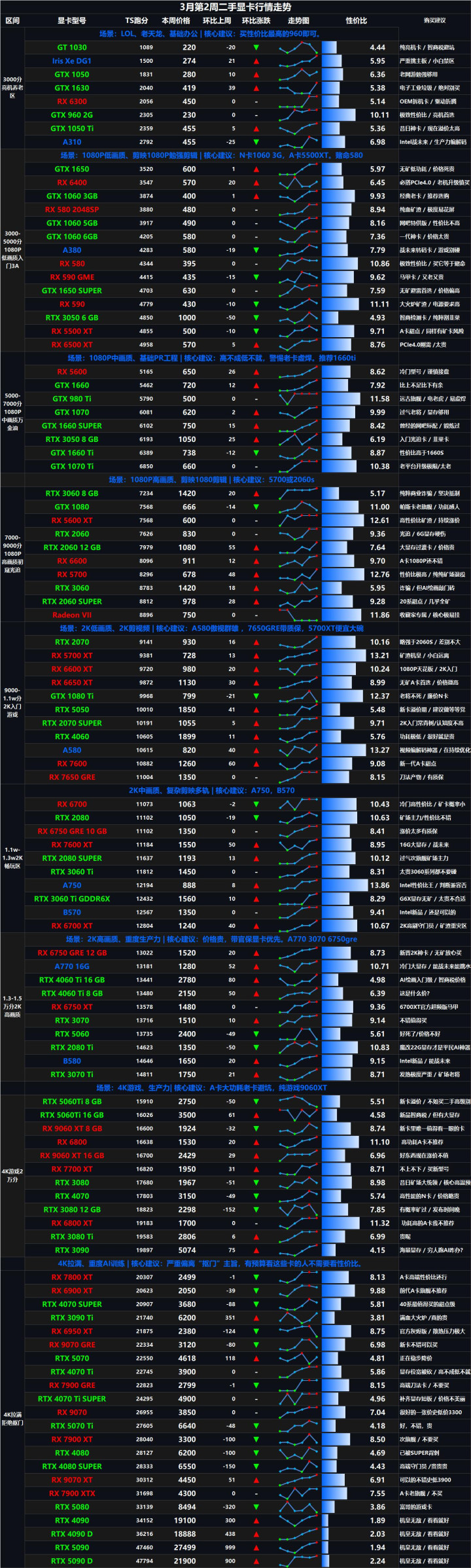This screenshot has height=1568, width=471.
Task: Click the red up arrow in RX 5600 row
Action: [x=256, y=372]
